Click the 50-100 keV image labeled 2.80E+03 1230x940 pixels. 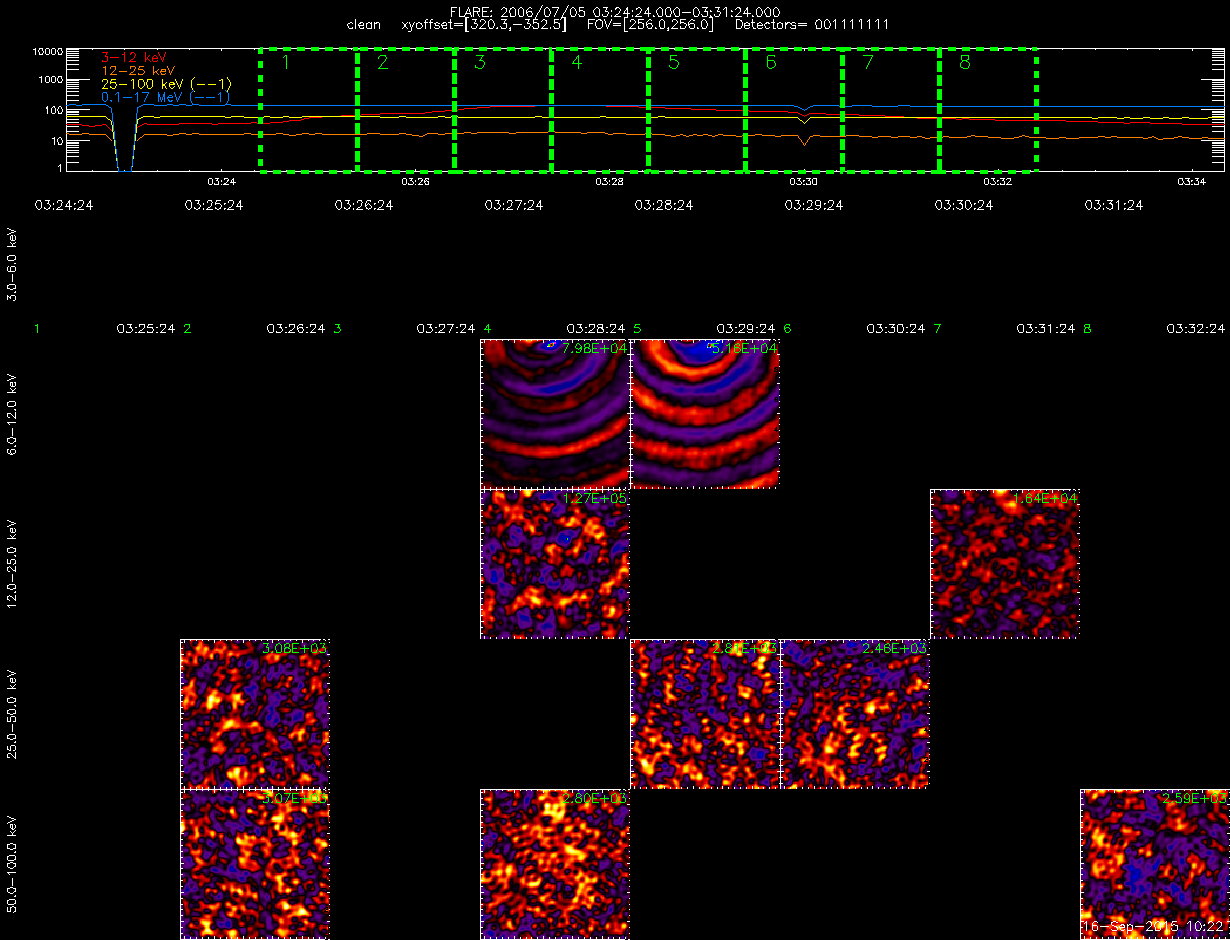555,864
